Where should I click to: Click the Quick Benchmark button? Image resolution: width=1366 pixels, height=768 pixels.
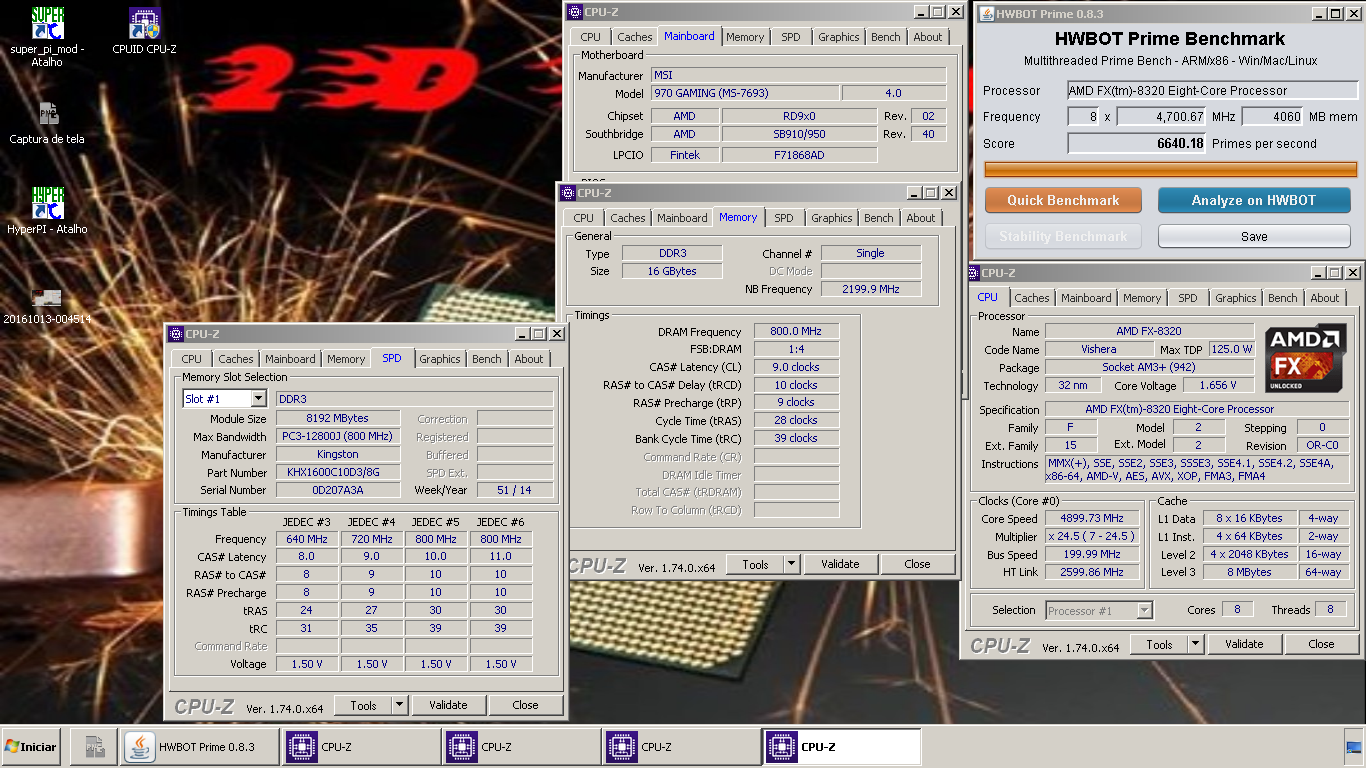[x=1063, y=200]
